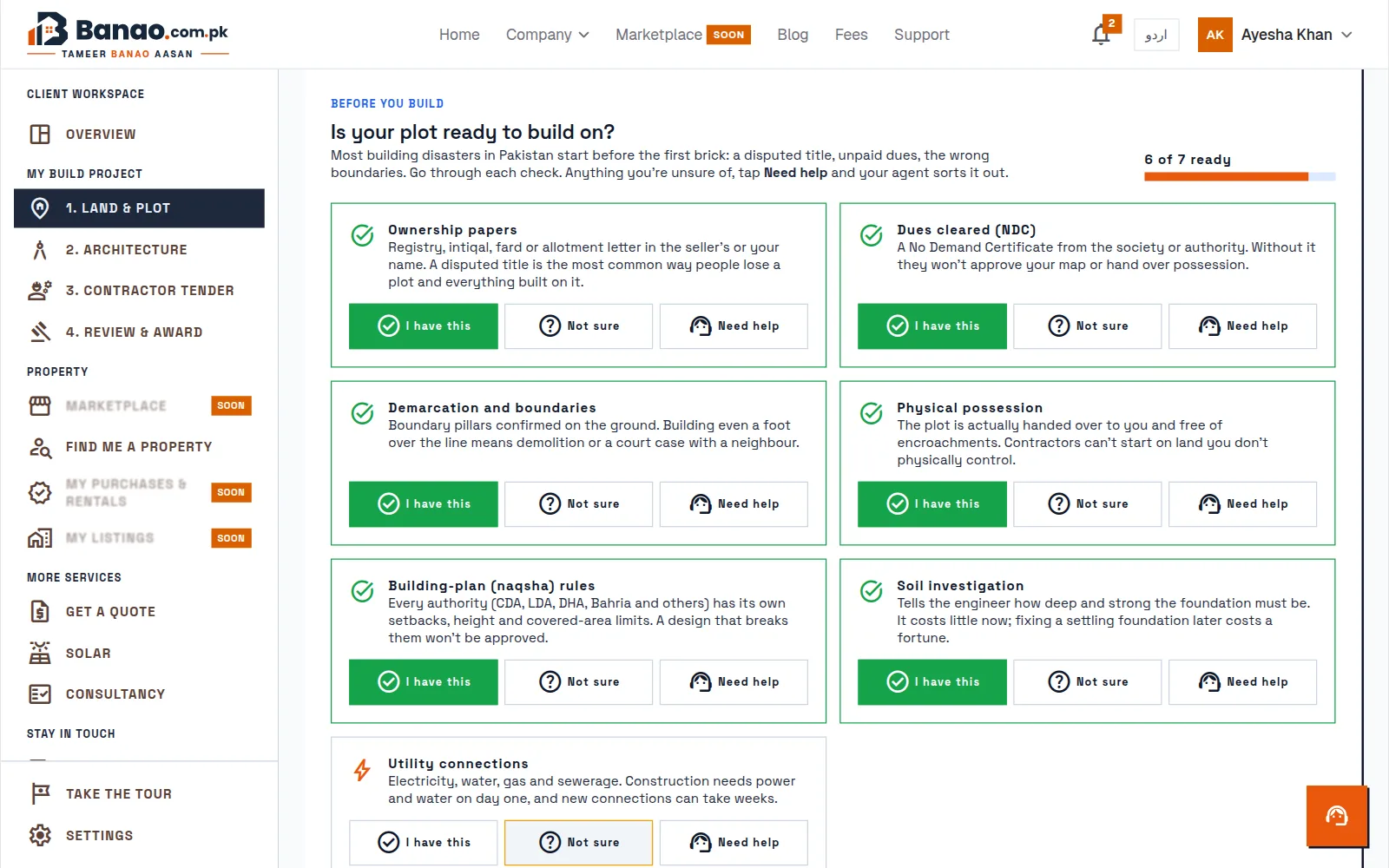Screen dimensions: 1389x868
Task: Select Need help for Soil investigation
Action: tap(1242, 681)
